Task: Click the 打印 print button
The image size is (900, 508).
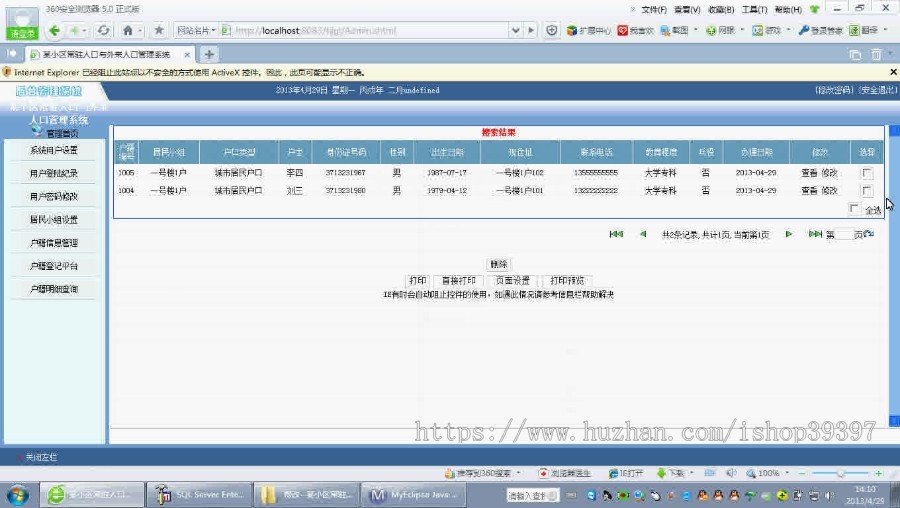Action: [x=417, y=280]
